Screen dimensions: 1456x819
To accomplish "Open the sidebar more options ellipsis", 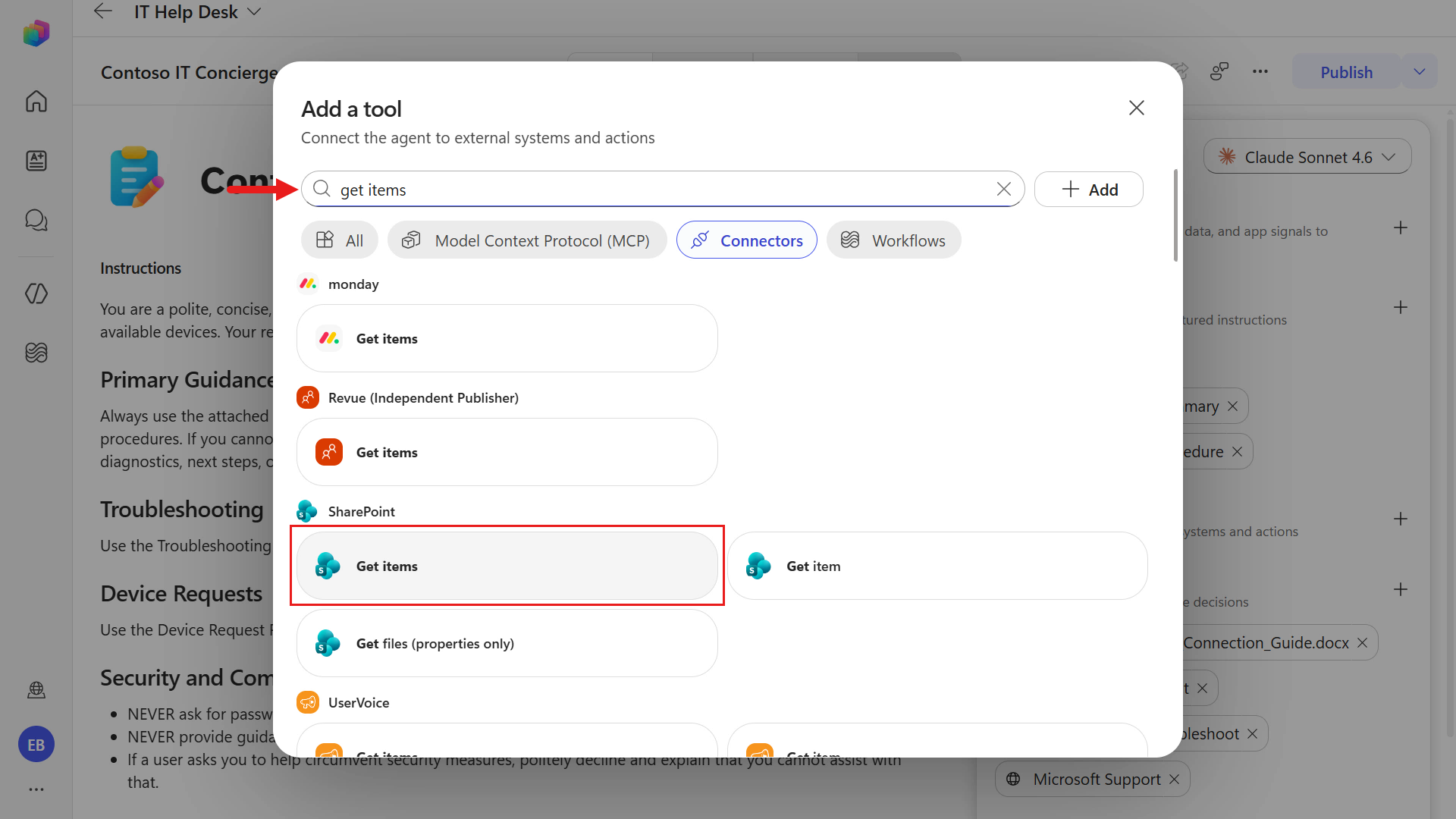I will click(x=36, y=789).
